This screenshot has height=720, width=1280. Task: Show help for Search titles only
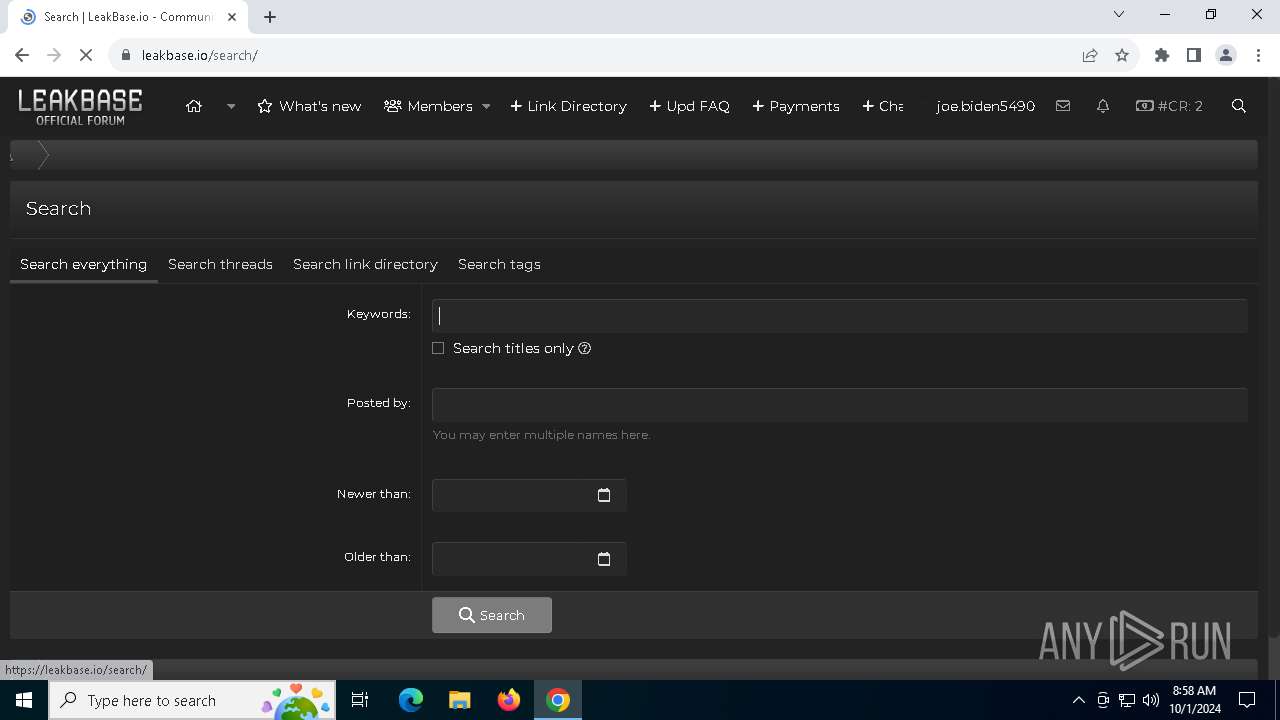click(x=585, y=348)
